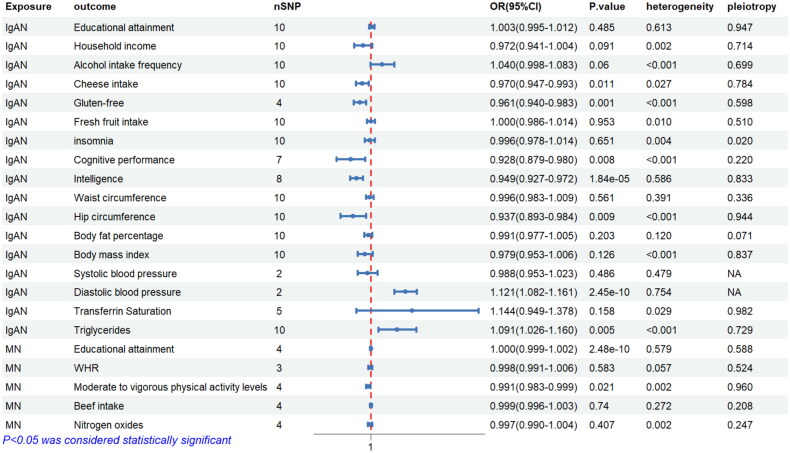This screenshot has width=790, height=453.
Task: Click the 'P.value' column header
Action: [607, 7]
